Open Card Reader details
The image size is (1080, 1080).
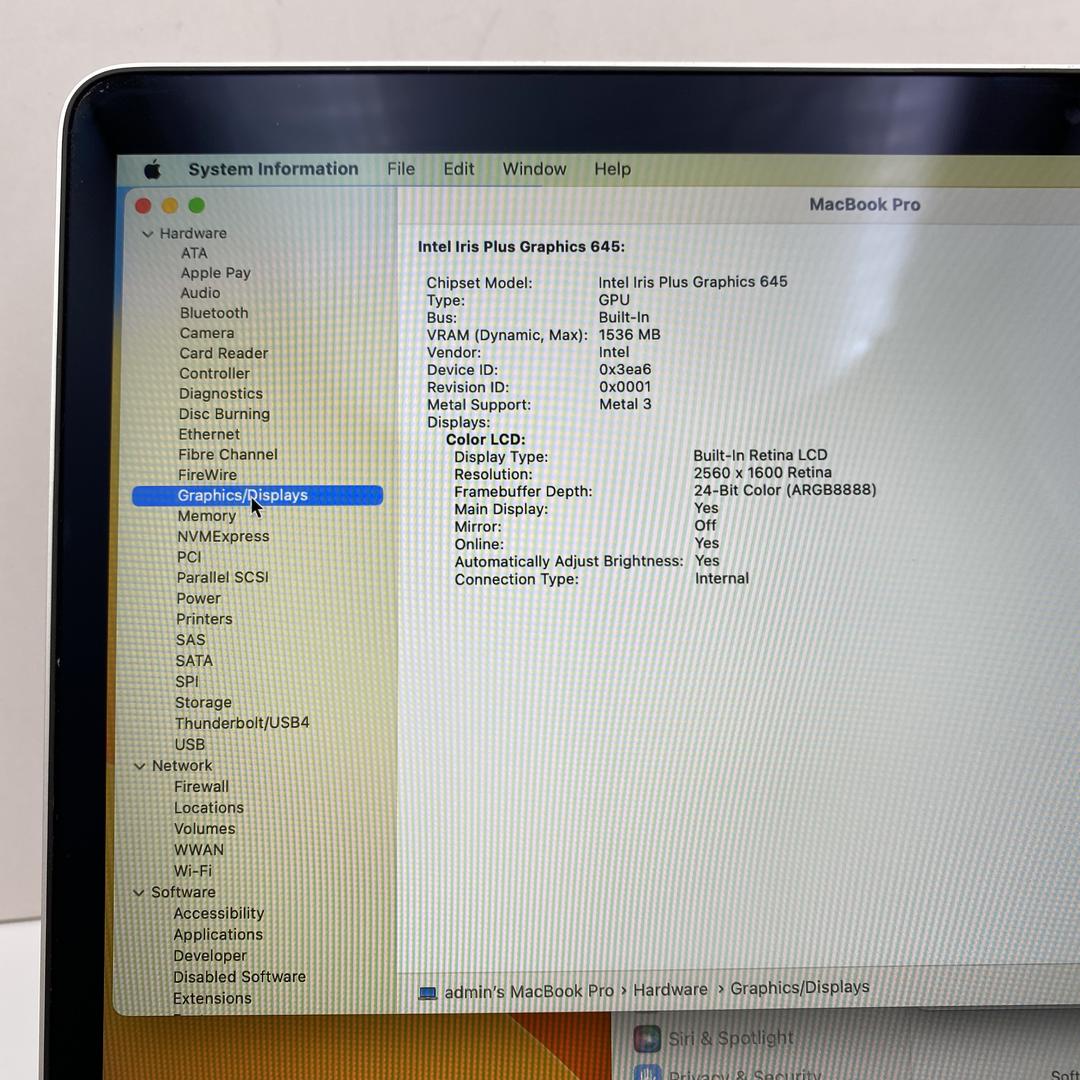pyautogui.click(x=224, y=353)
